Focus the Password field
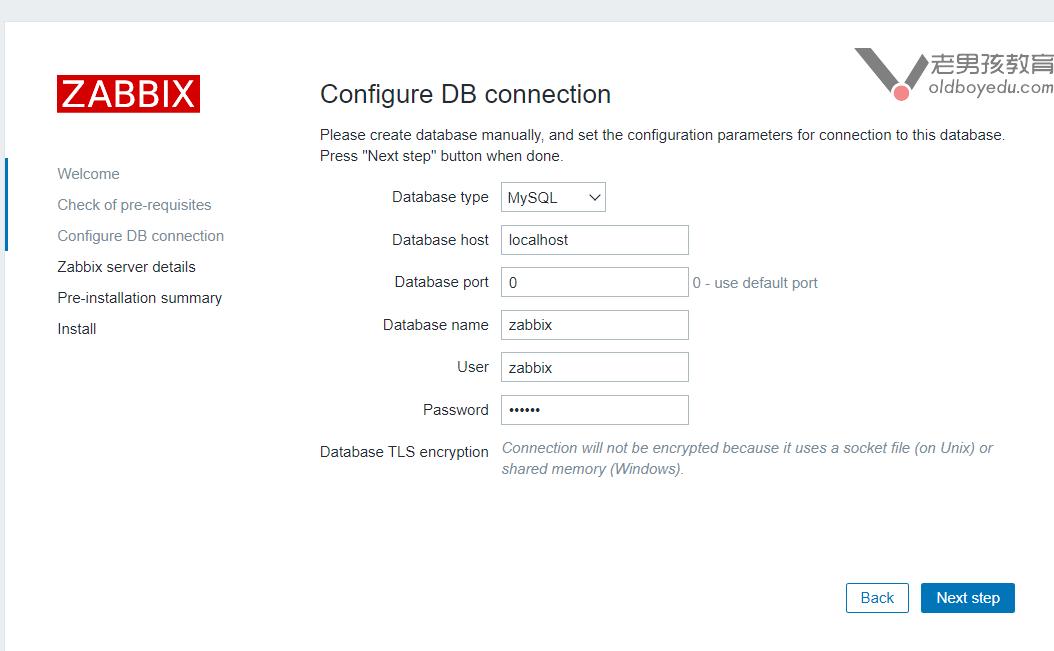 point(594,410)
